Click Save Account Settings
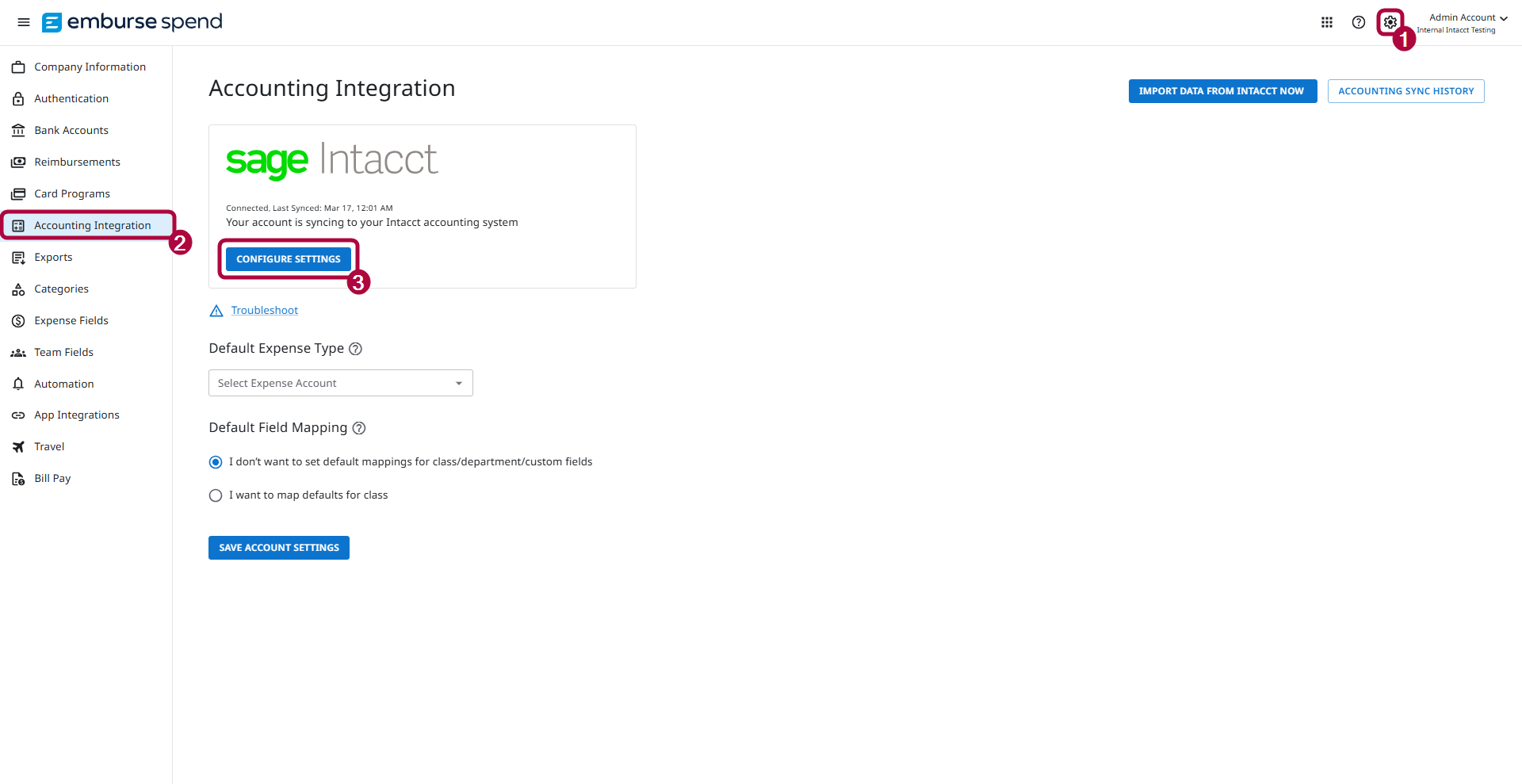1522x784 pixels. (278, 547)
